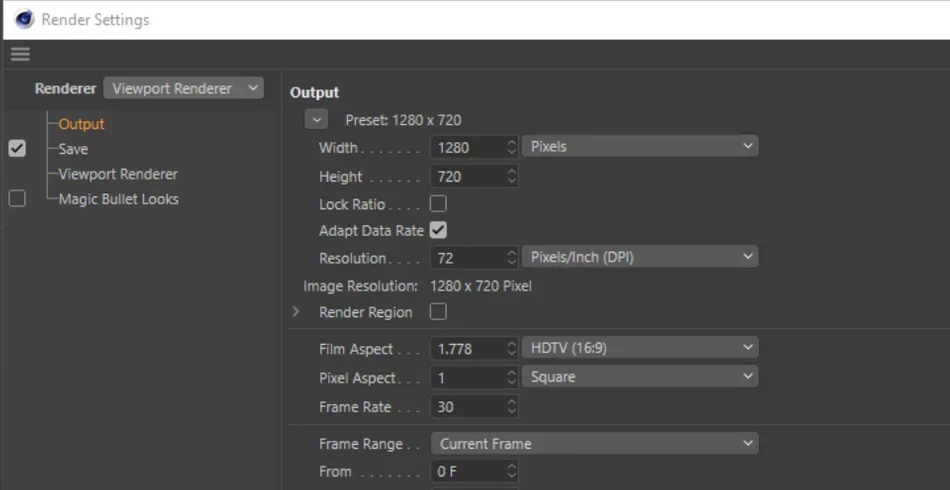Screen dimensions: 950x490
Task: Open the Preset arrow button
Action: click(316, 119)
